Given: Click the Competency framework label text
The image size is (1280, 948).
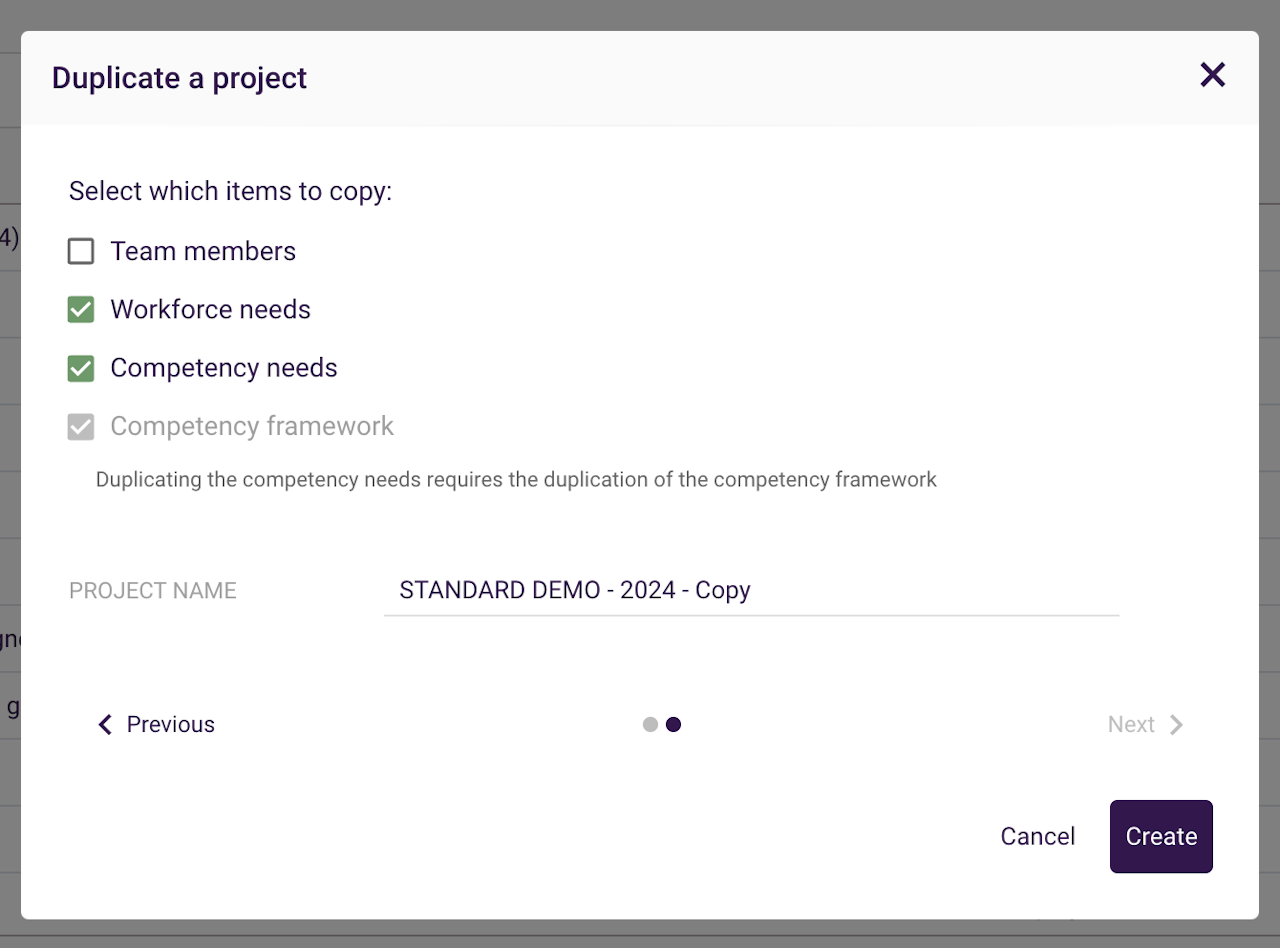Looking at the screenshot, I should [x=252, y=427].
